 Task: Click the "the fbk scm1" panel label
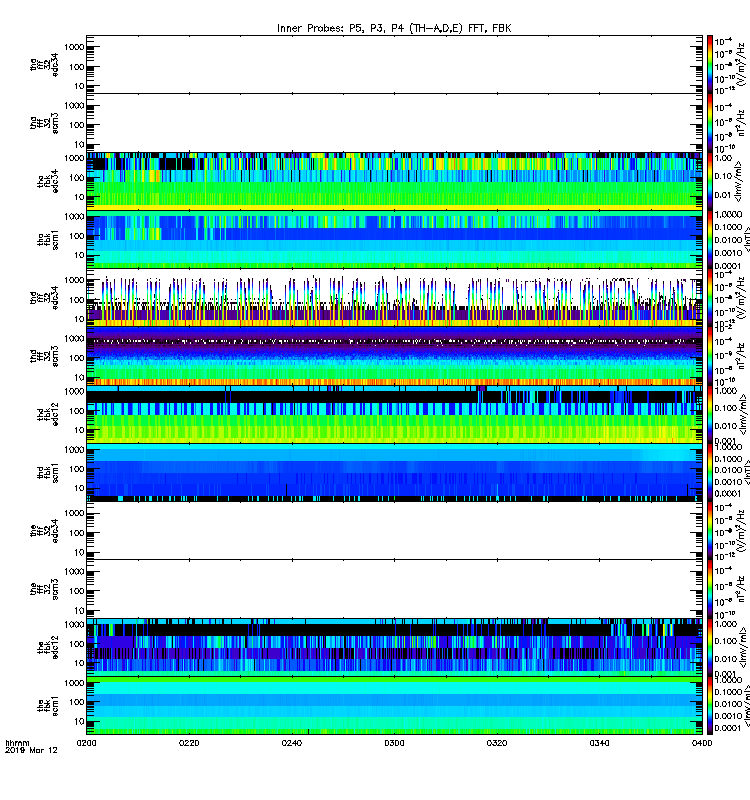48,706
